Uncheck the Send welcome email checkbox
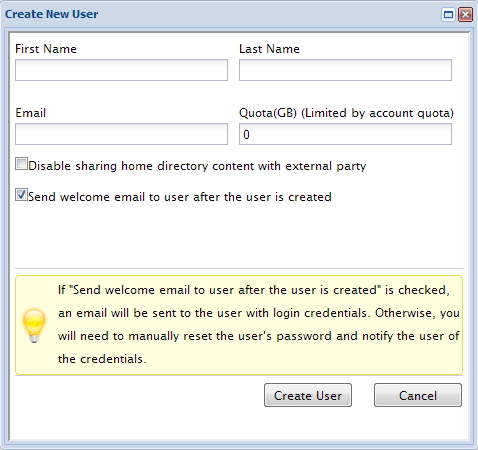 pos(21,195)
